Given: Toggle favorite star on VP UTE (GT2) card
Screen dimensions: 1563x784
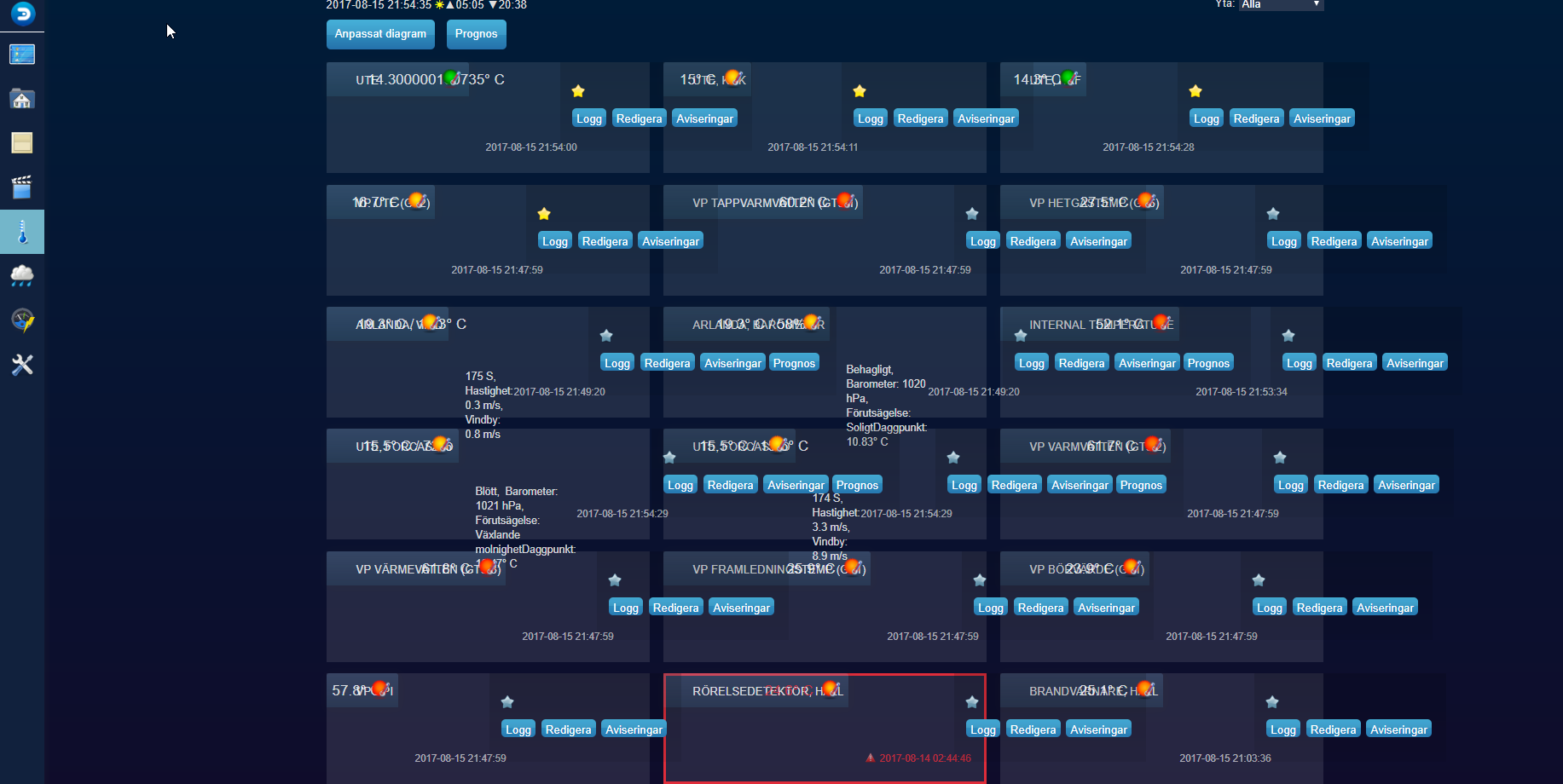Looking at the screenshot, I should click(x=544, y=214).
